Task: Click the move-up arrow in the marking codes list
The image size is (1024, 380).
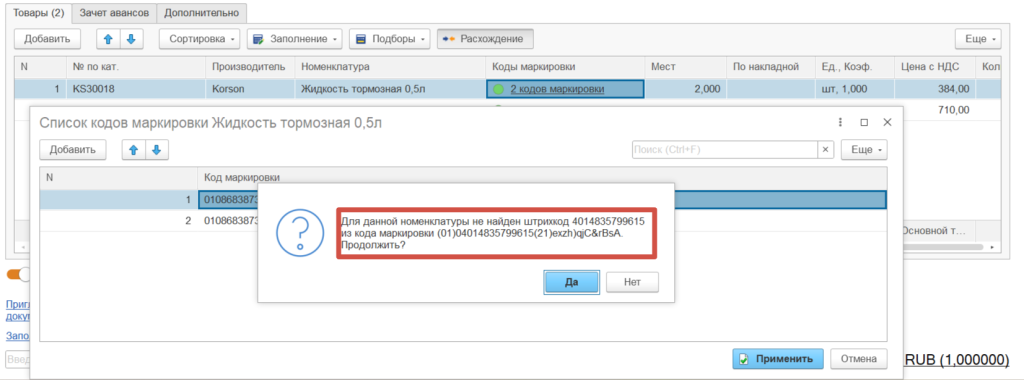Action: (134, 150)
